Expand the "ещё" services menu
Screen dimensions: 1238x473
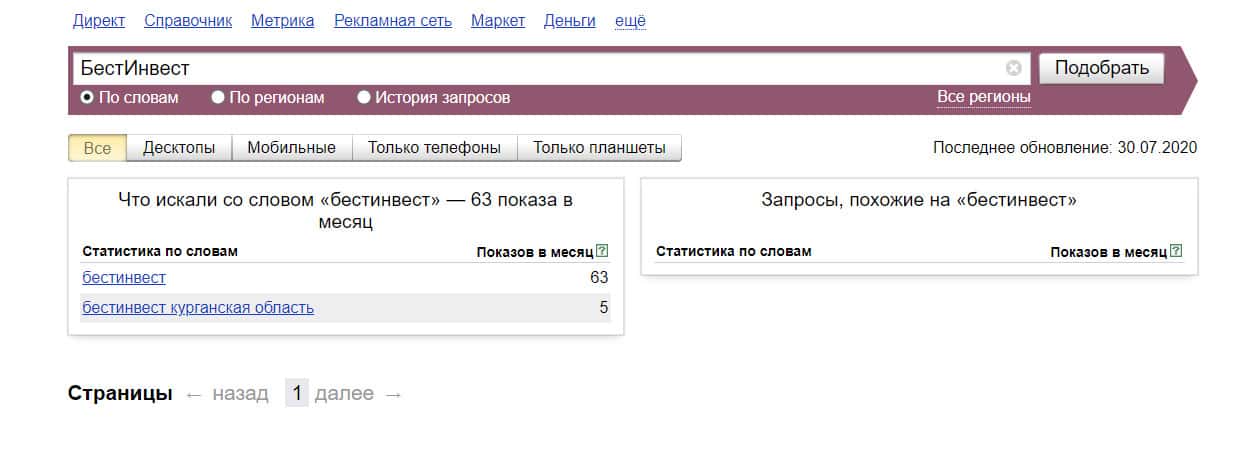pyautogui.click(x=629, y=21)
